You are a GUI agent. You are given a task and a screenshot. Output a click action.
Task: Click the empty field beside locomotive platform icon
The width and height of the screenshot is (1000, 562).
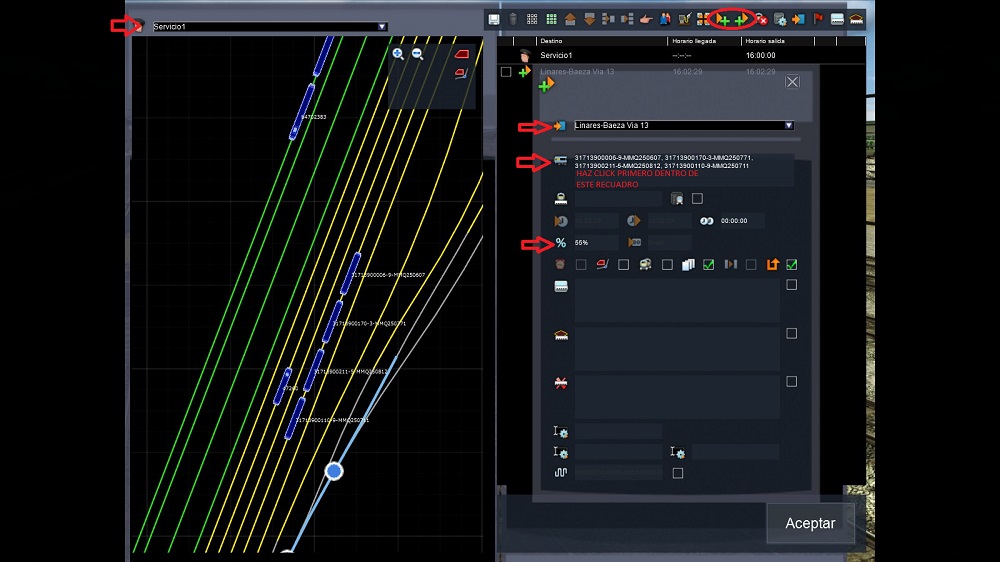click(x=617, y=199)
